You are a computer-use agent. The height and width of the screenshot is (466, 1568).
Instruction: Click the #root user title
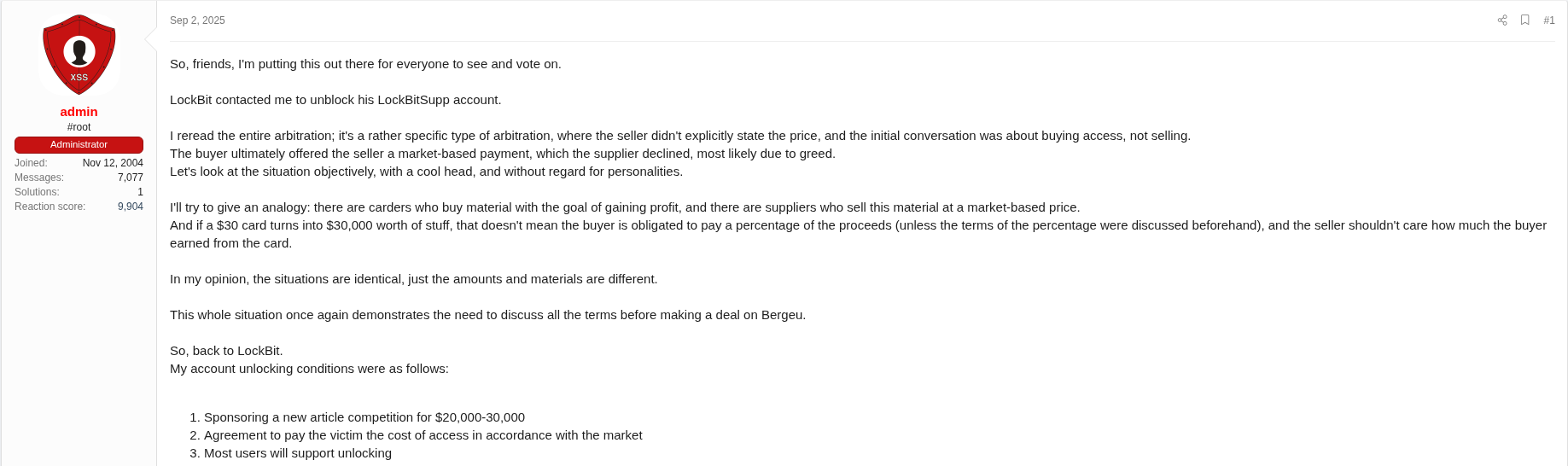[x=79, y=127]
